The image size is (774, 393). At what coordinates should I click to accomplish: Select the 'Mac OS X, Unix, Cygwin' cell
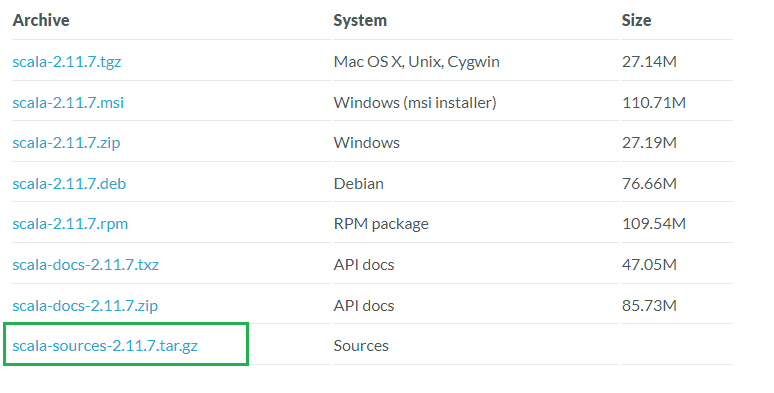[417, 62]
